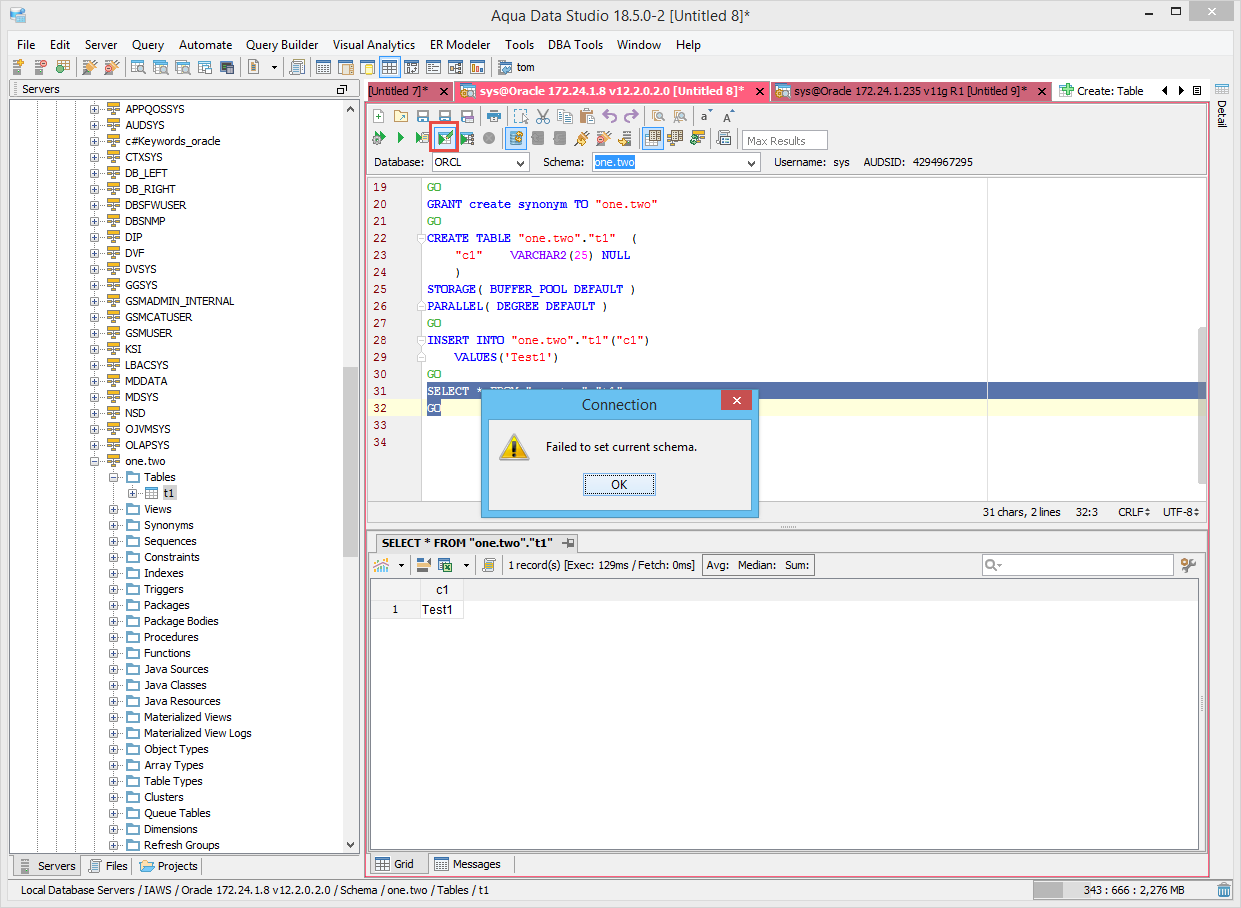Screen dimensions: 1241x908
Task: Click OK in the Connection dialog
Action: (x=619, y=484)
